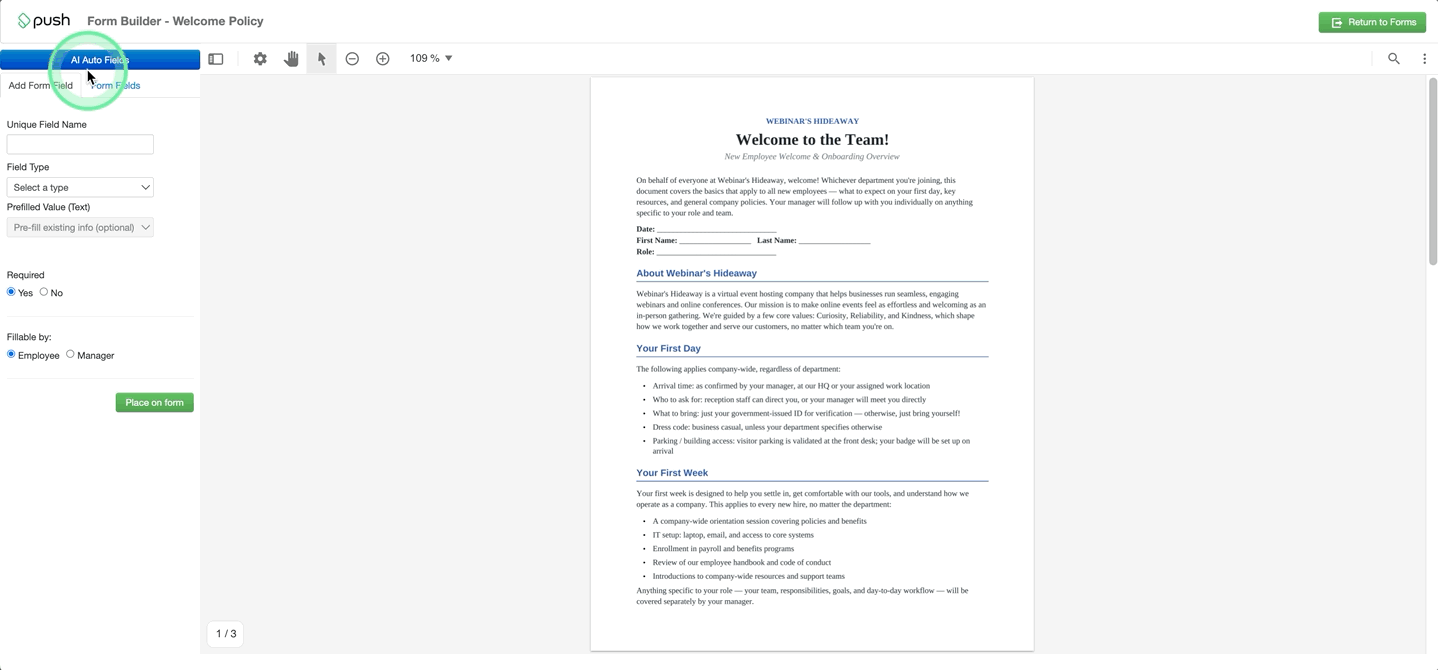Open the three-dot more menu
This screenshot has height=670, width=1438.
[x=1425, y=59]
